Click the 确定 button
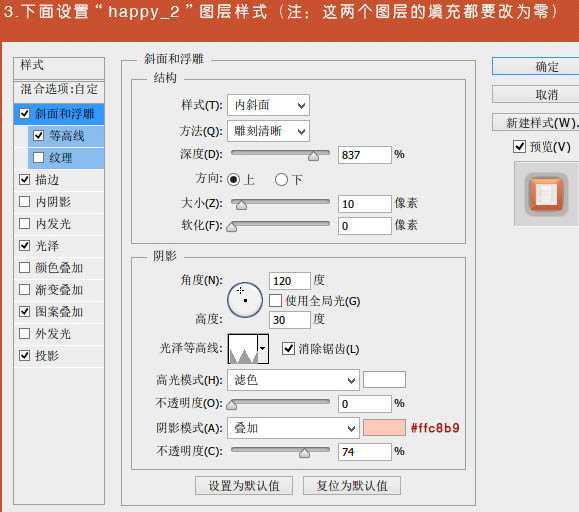Viewport: 579px width, 512px height. 536,66
